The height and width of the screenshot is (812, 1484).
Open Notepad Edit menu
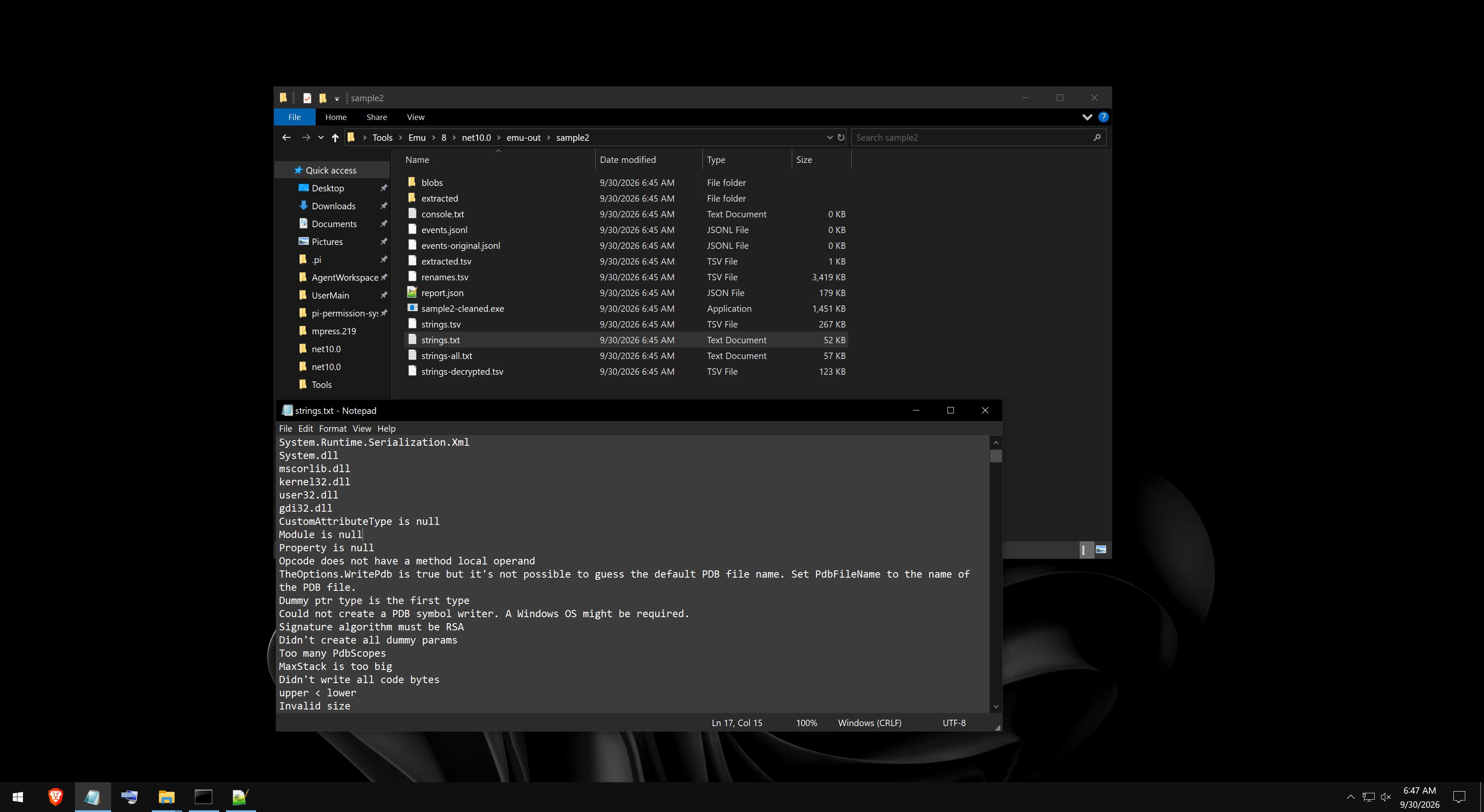305,428
